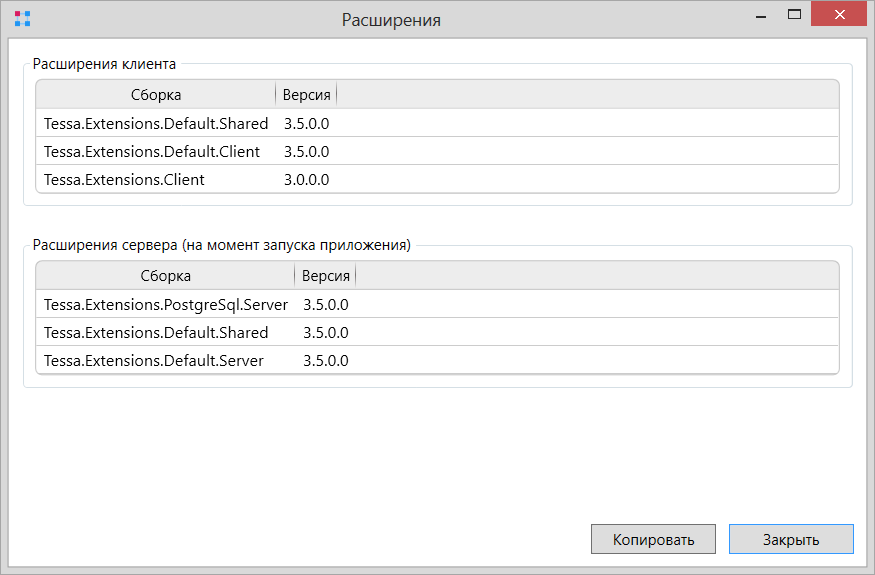Viewport: 875px width, 575px height.
Task: Sort server extensions by Версия column header
Action: pos(325,276)
